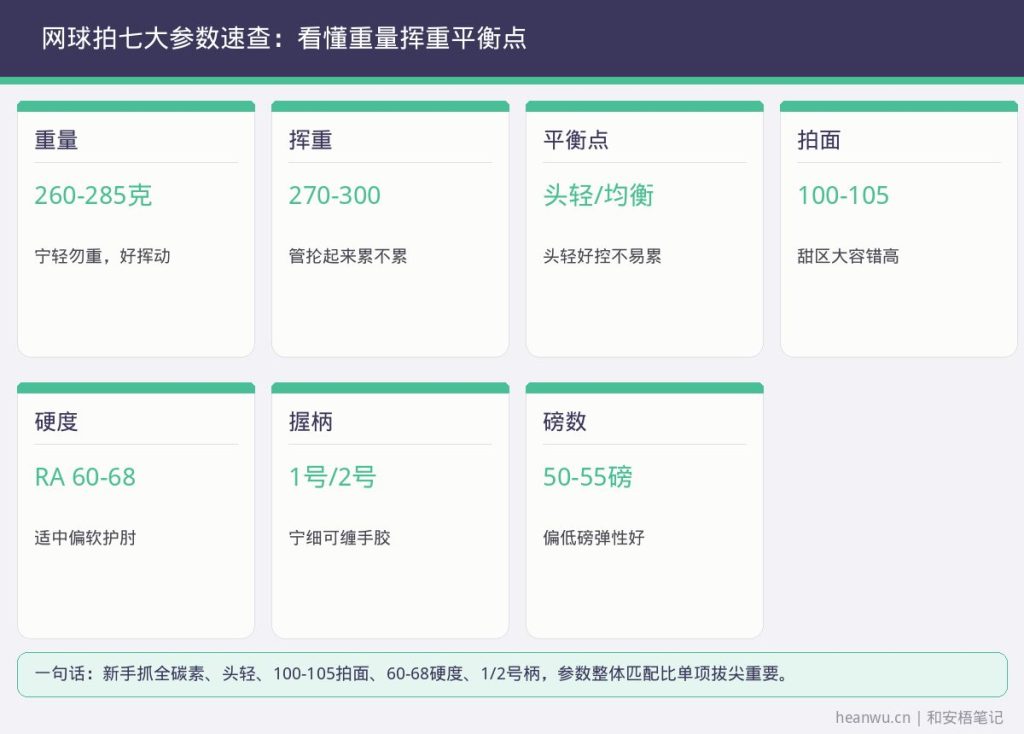1024x734 pixels.
Task: Click the note 管抡起来累不累
Action: point(347,256)
